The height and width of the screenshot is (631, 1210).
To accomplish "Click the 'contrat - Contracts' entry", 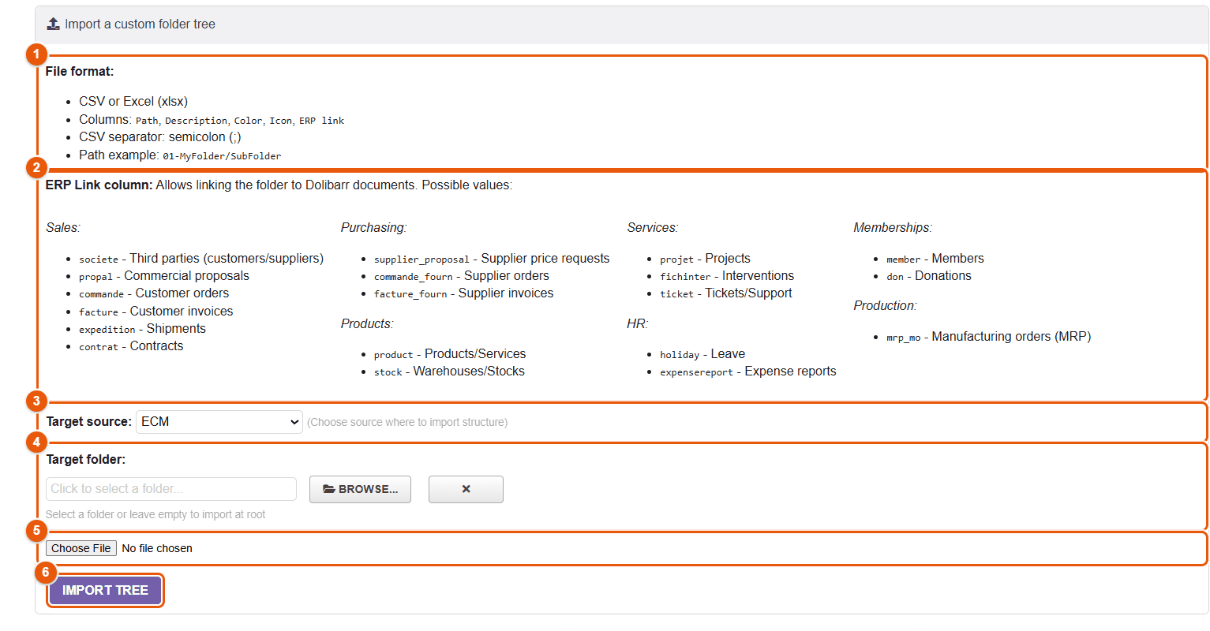I will pos(131,346).
